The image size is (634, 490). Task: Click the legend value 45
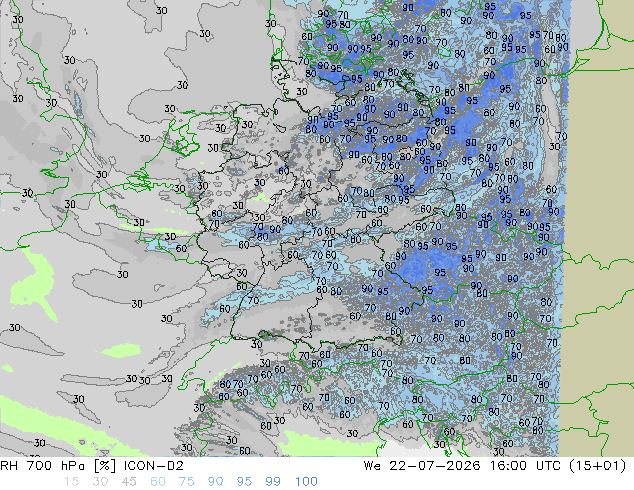click(x=129, y=482)
